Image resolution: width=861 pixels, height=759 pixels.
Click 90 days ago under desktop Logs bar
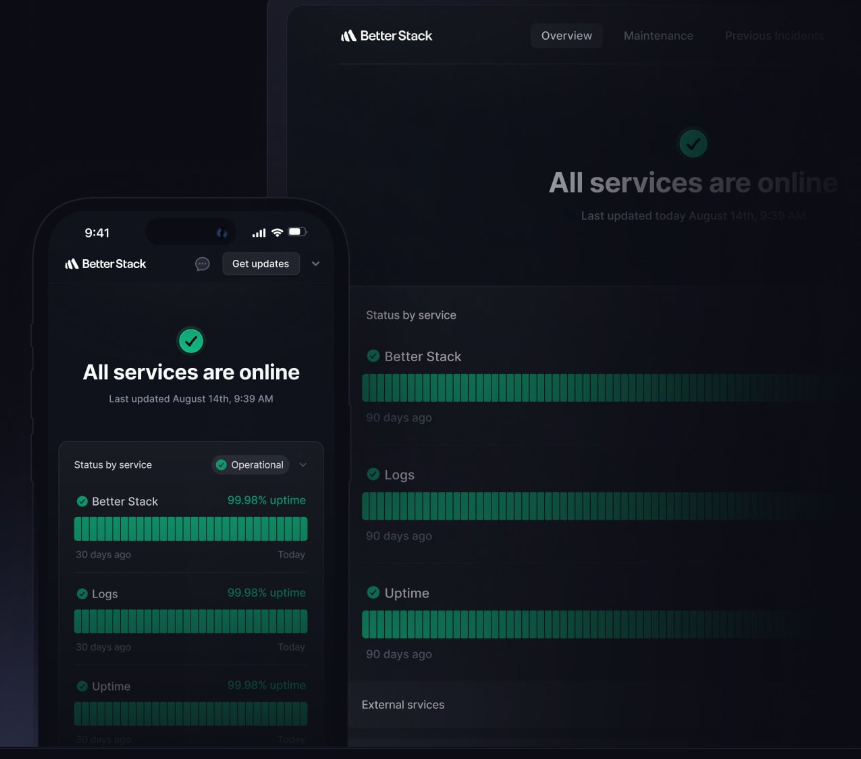[399, 536]
